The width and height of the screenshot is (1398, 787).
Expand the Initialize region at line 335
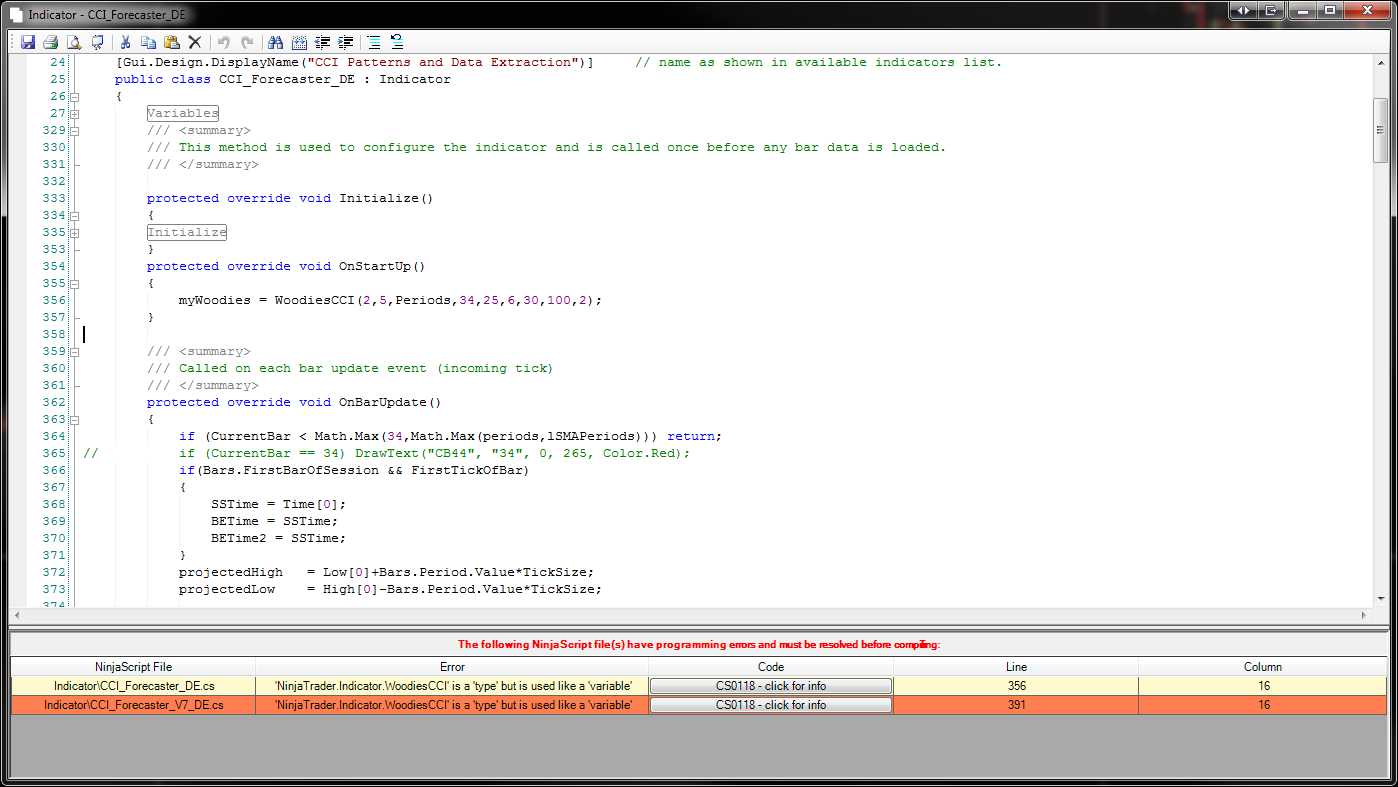click(75, 233)
